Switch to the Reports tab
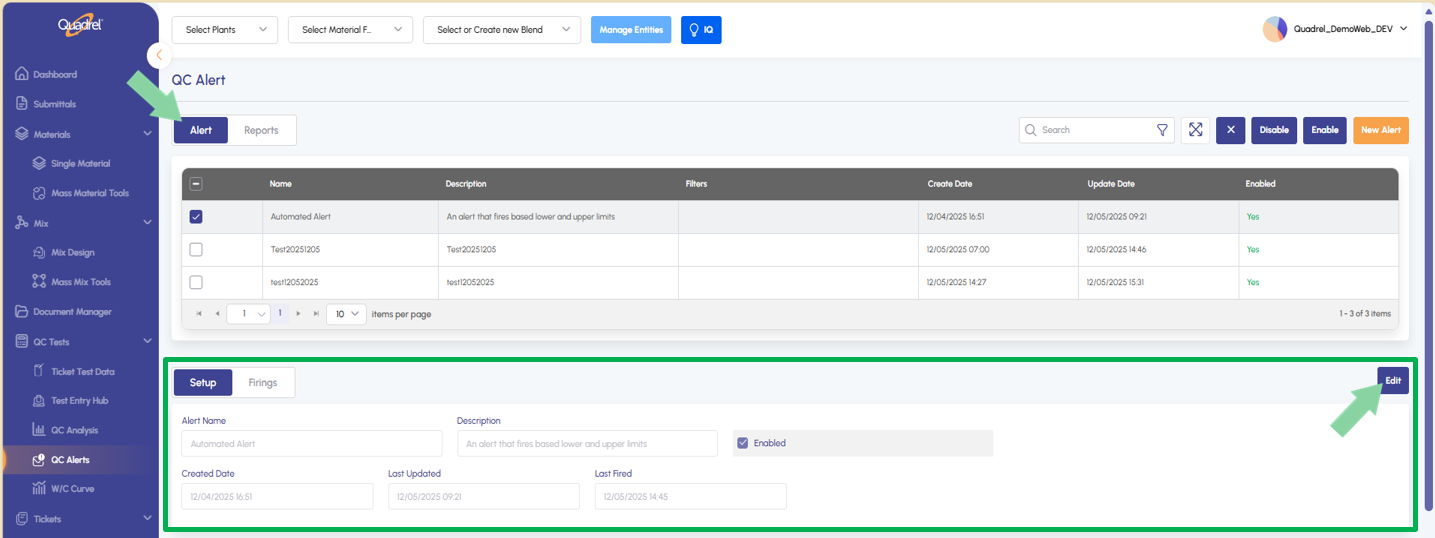This screenshot has height=538, width=1435. [261, 130]
